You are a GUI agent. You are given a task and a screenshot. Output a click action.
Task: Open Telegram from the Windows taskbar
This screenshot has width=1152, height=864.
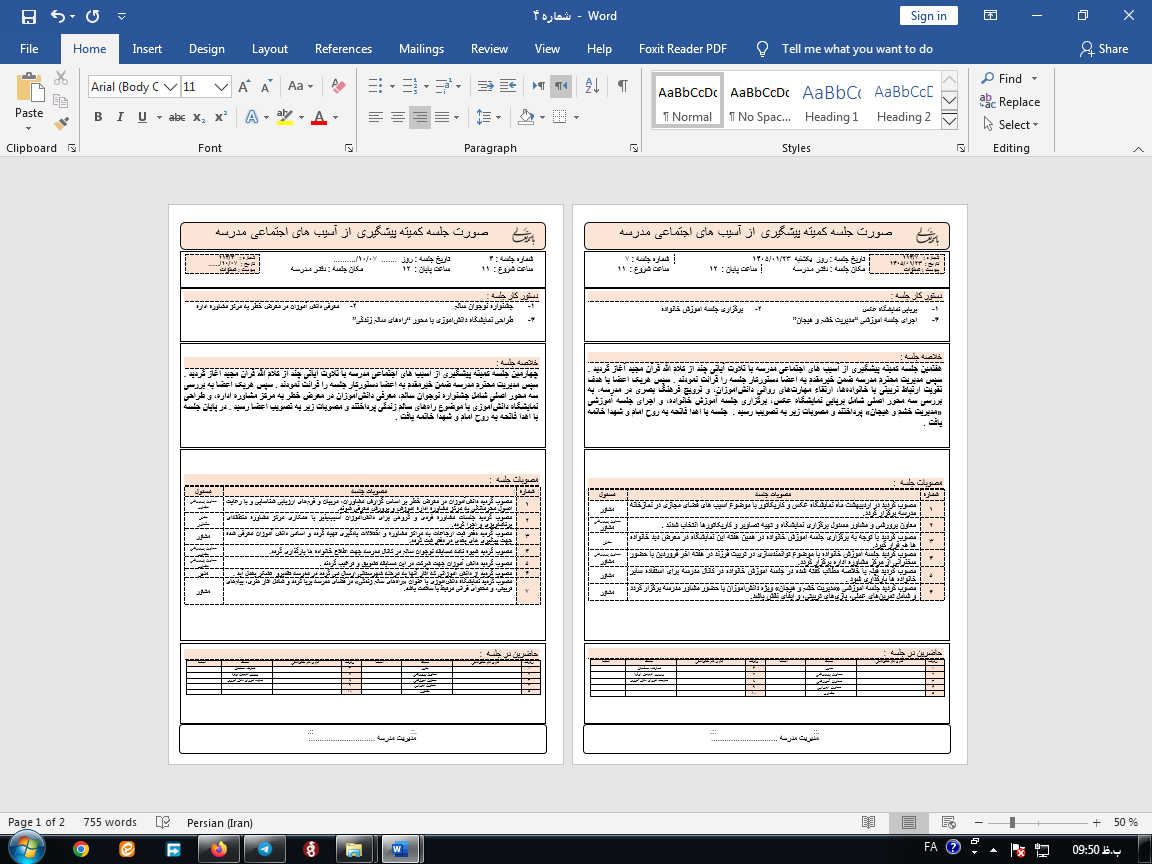[x=264, y=849]
